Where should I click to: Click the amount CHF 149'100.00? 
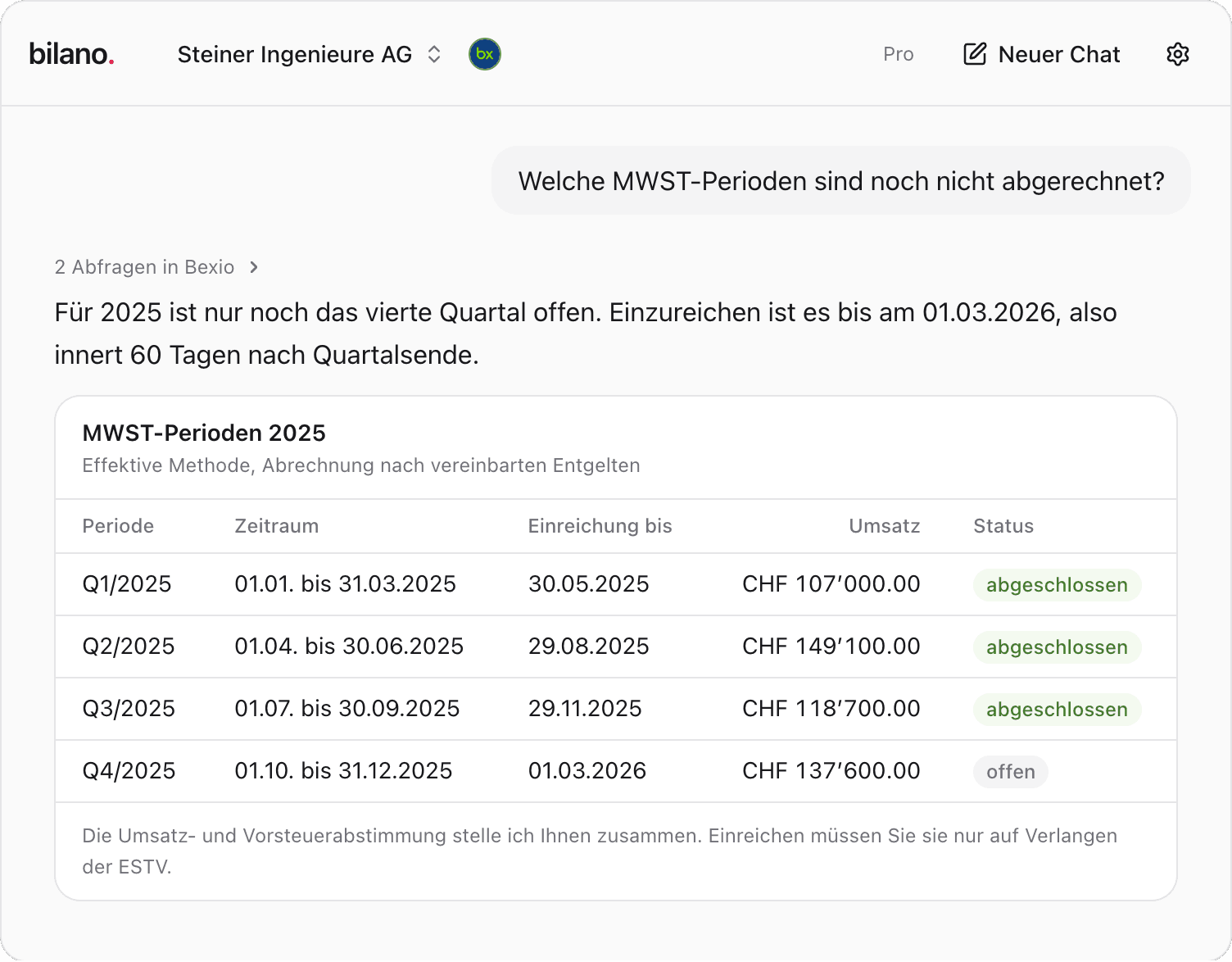tap(831, 647)
